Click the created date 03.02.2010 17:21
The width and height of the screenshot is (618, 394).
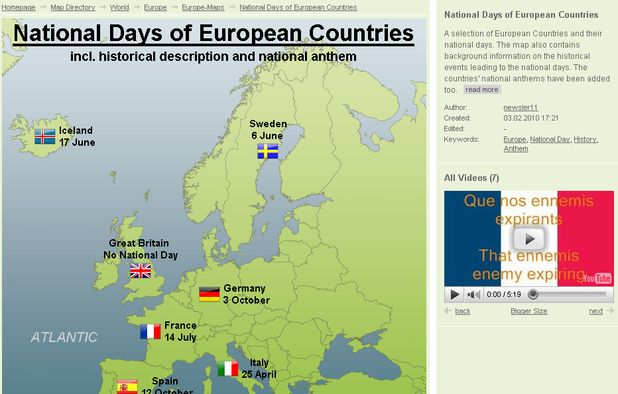(531, 118)
